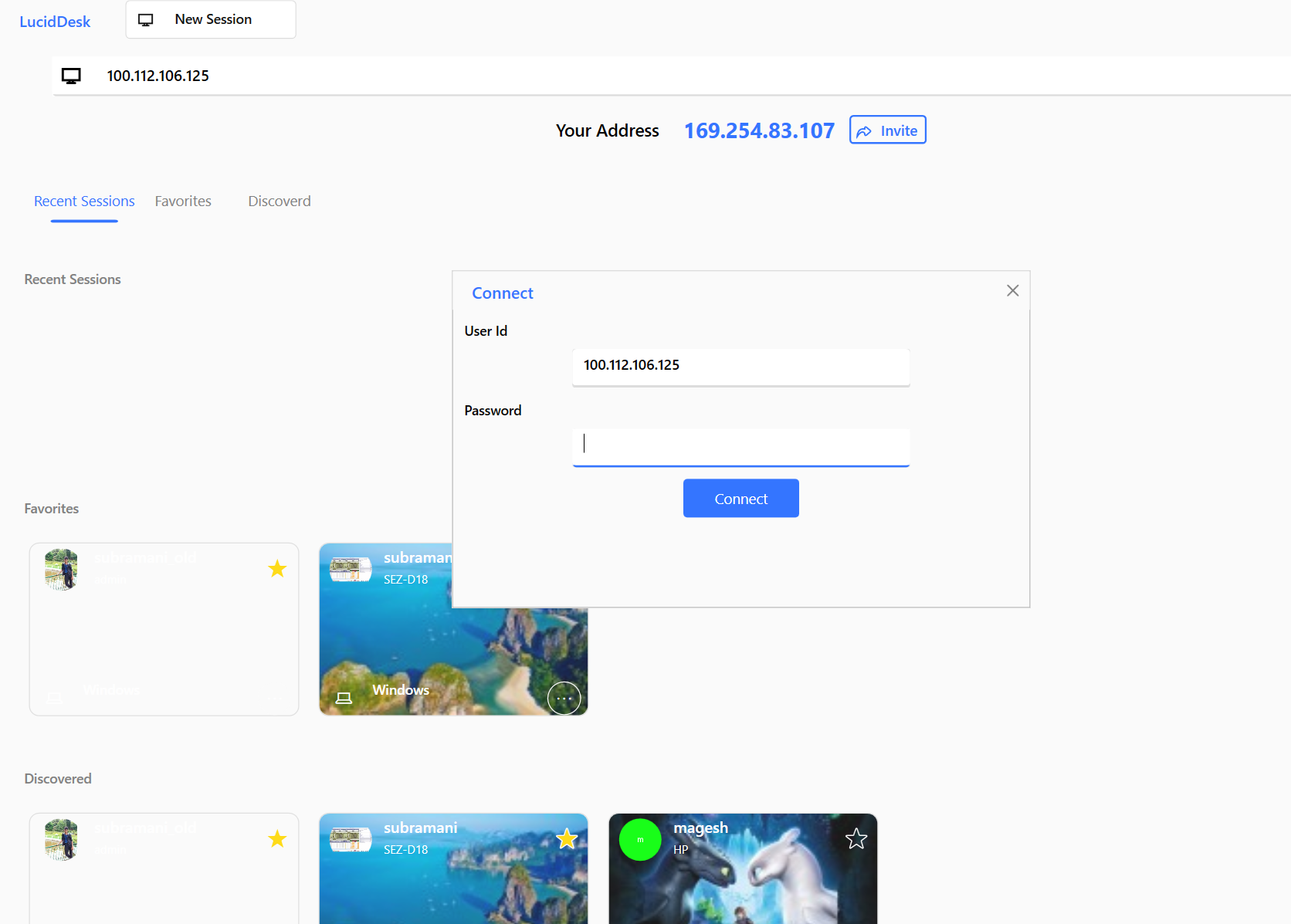
Task: Click your address 169.254.83.107
Action: point(759,130)
